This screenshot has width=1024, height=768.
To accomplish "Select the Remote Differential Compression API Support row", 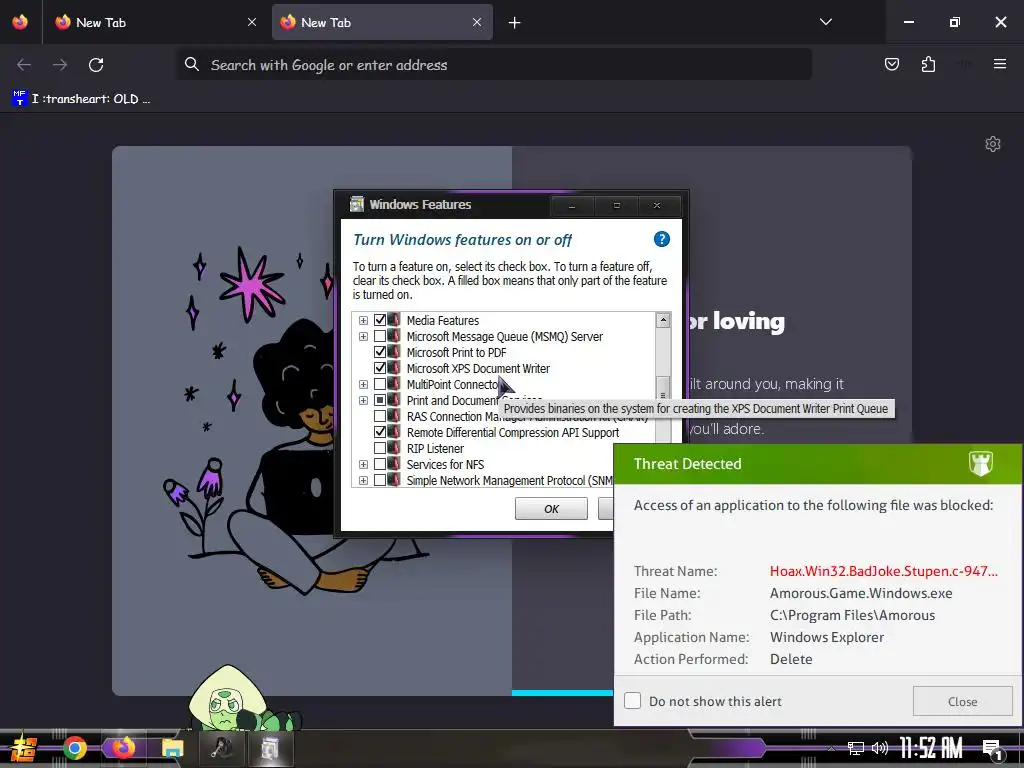I will pos(513,432).
